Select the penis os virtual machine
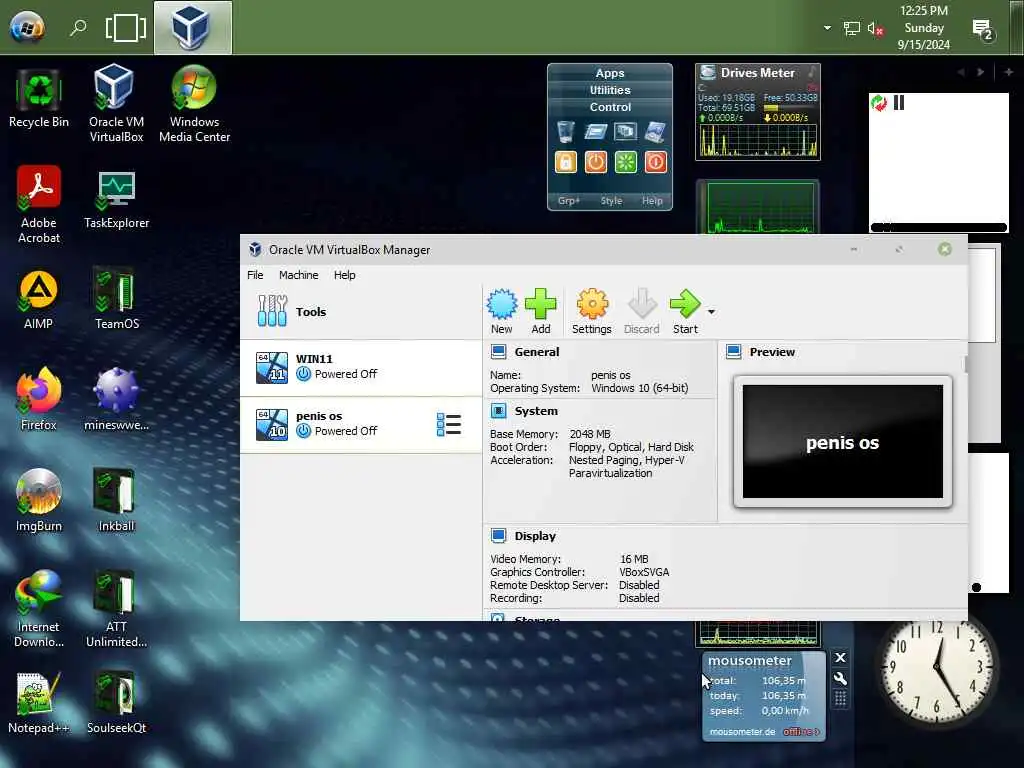 pyautogui.click(x=360, y=424)
